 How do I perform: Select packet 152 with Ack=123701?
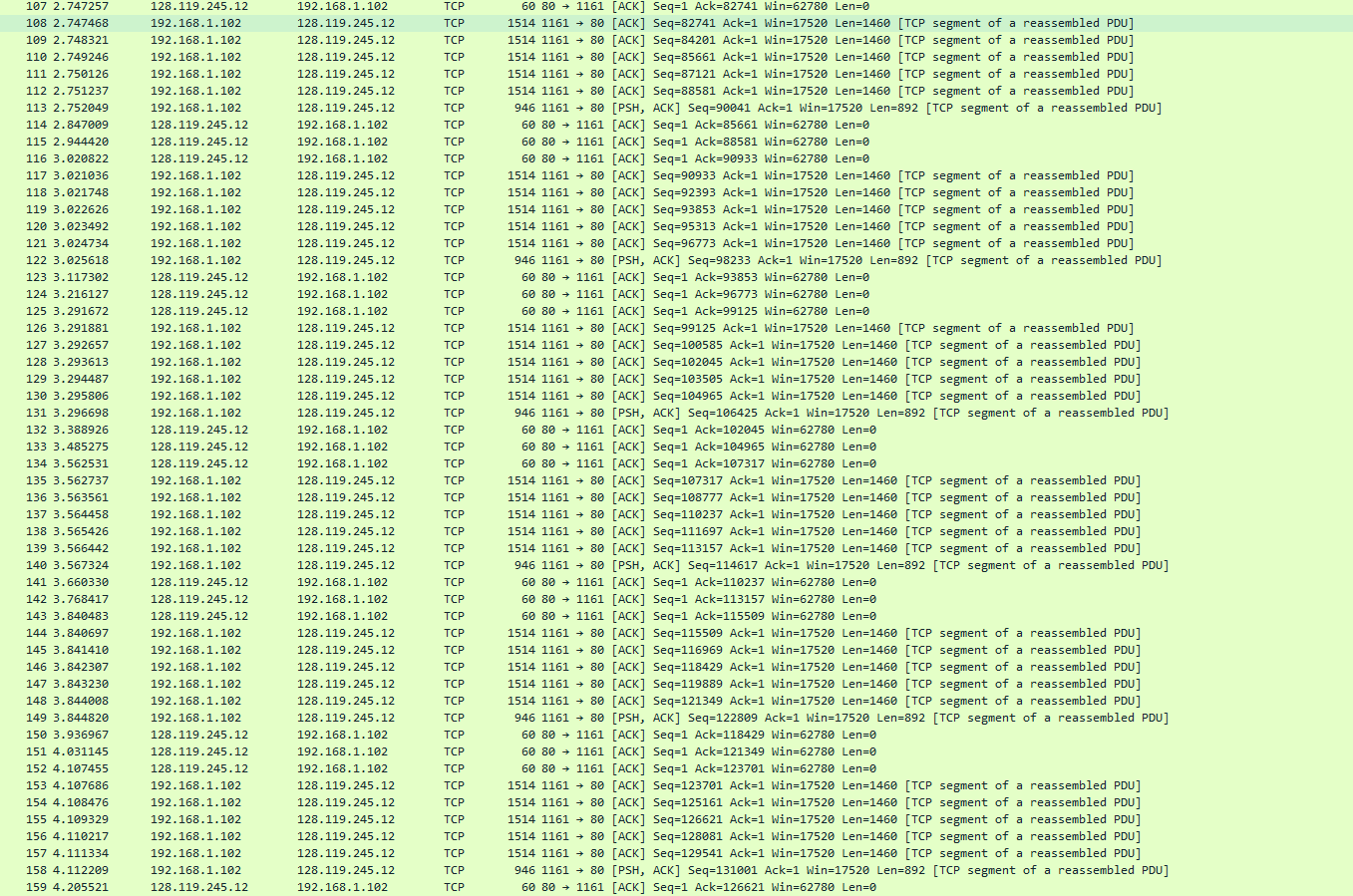point(399,767)
